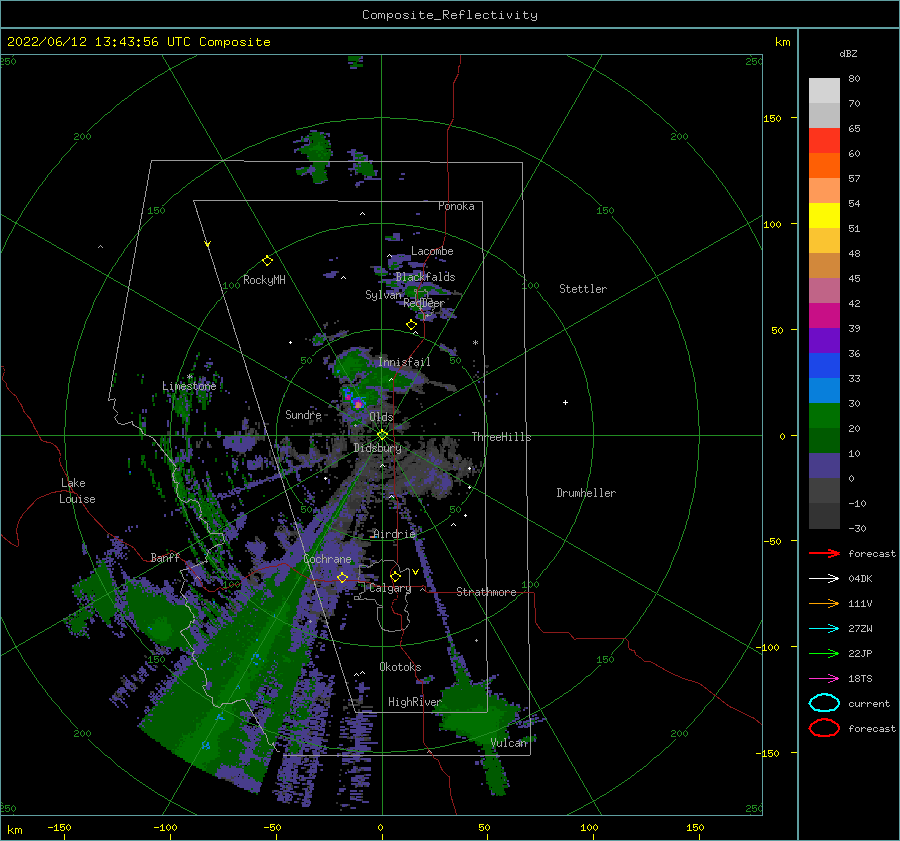This screenshot has height=841, width=900.
Task: Click the Sylvan label
Action: click(x=384, y=295)
